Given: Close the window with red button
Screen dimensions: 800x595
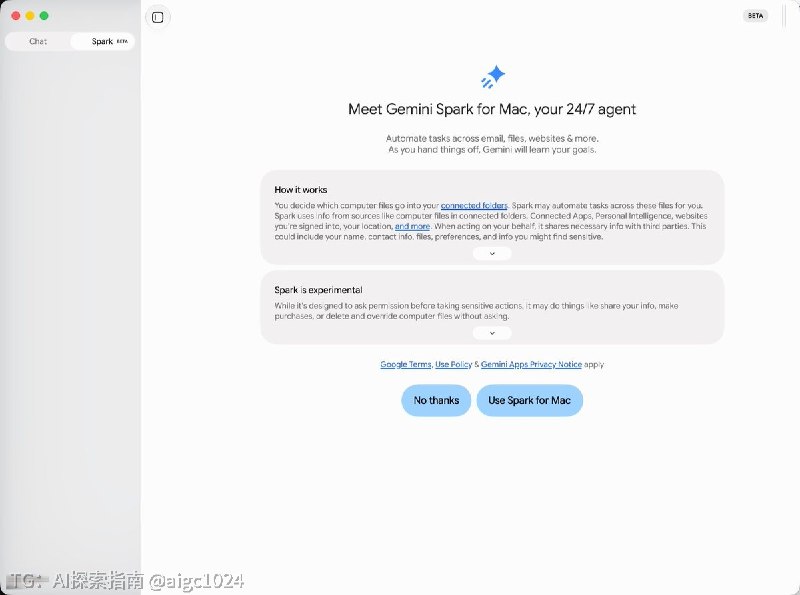Looking at the screenshot, I should click(16, 16).
